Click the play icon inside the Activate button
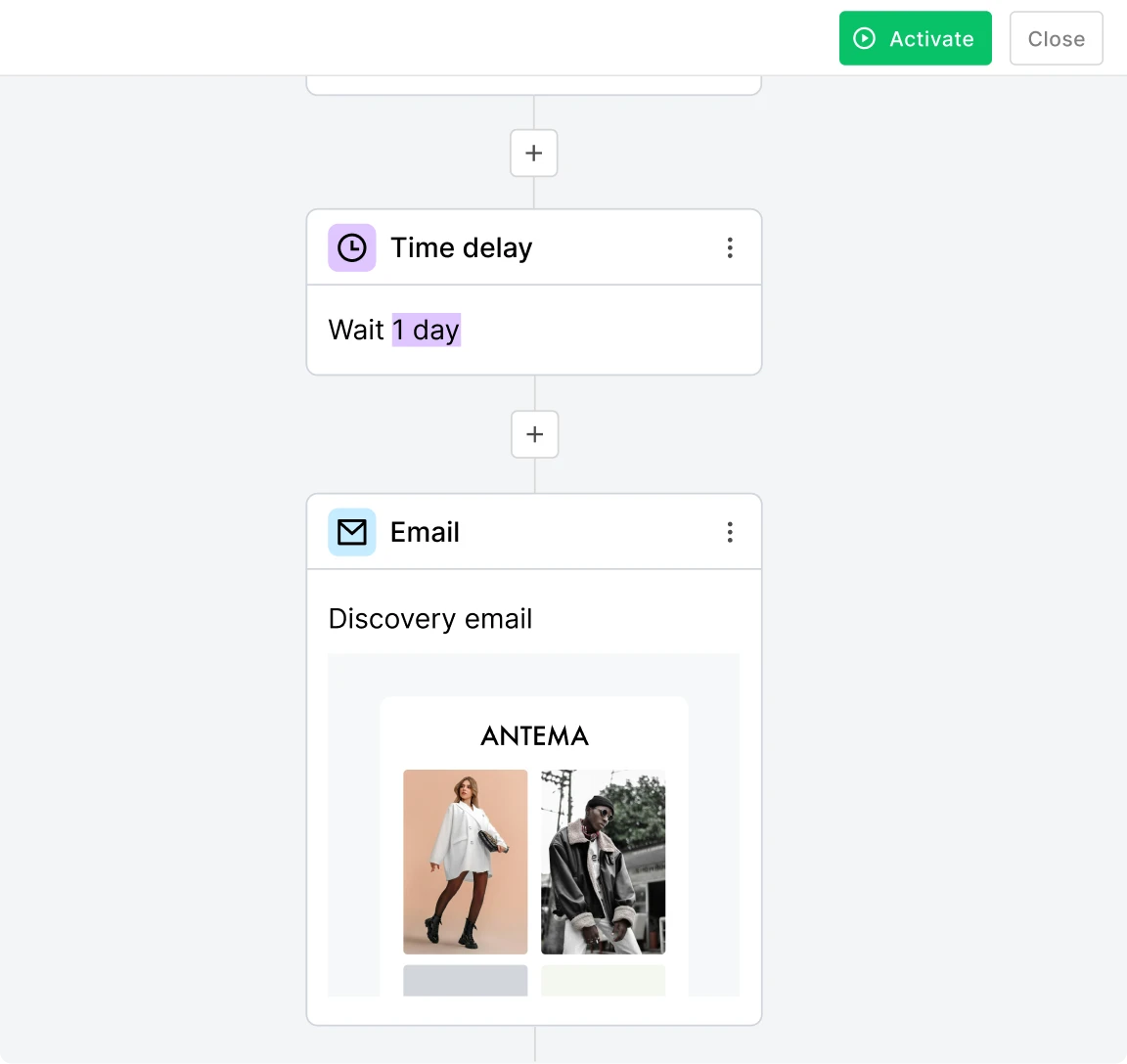This screenshot has height=1064, width=1127. click(864, 38)
